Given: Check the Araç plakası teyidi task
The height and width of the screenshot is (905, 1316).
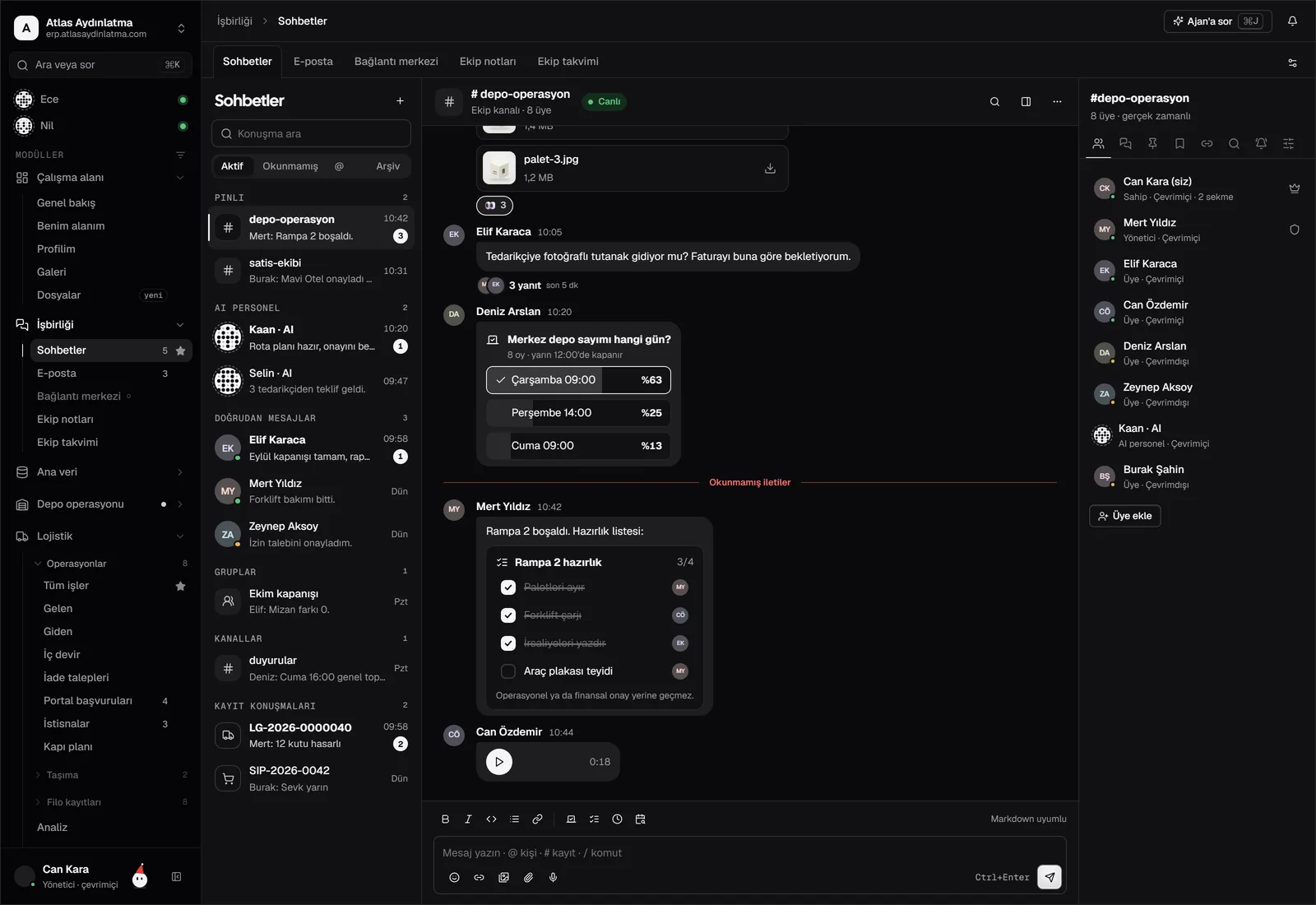Looking at the screenshot, I should 508,671.
